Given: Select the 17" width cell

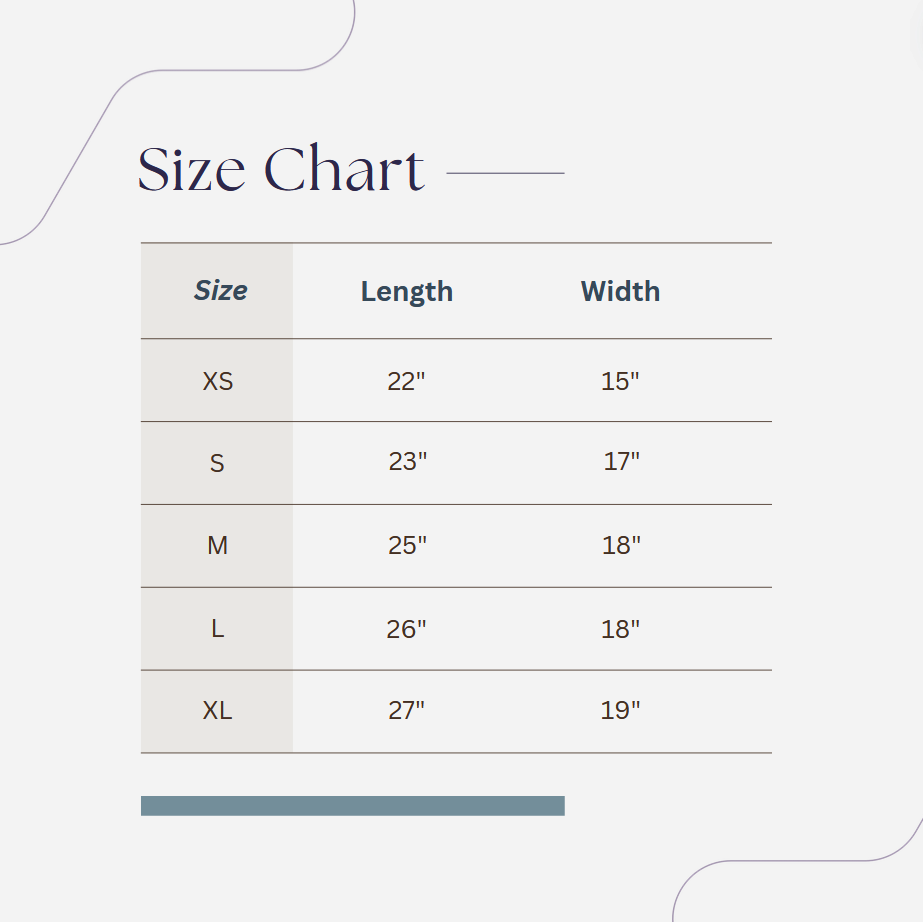Looking at the screenshot, I should click(621, 462).
